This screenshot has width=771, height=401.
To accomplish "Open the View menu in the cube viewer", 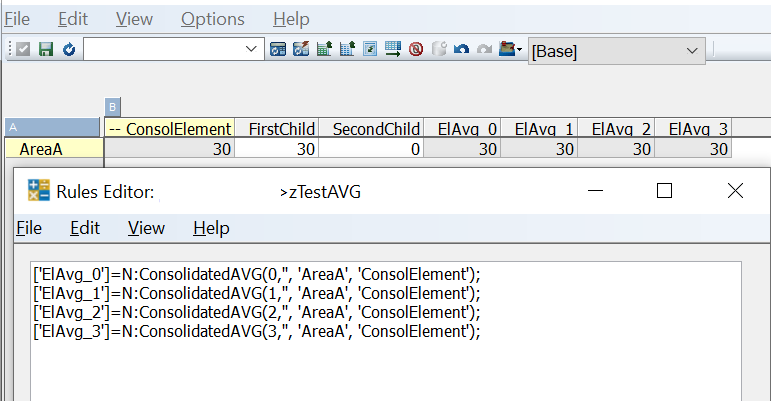I will pyautogui.click(x=134, y=19).
